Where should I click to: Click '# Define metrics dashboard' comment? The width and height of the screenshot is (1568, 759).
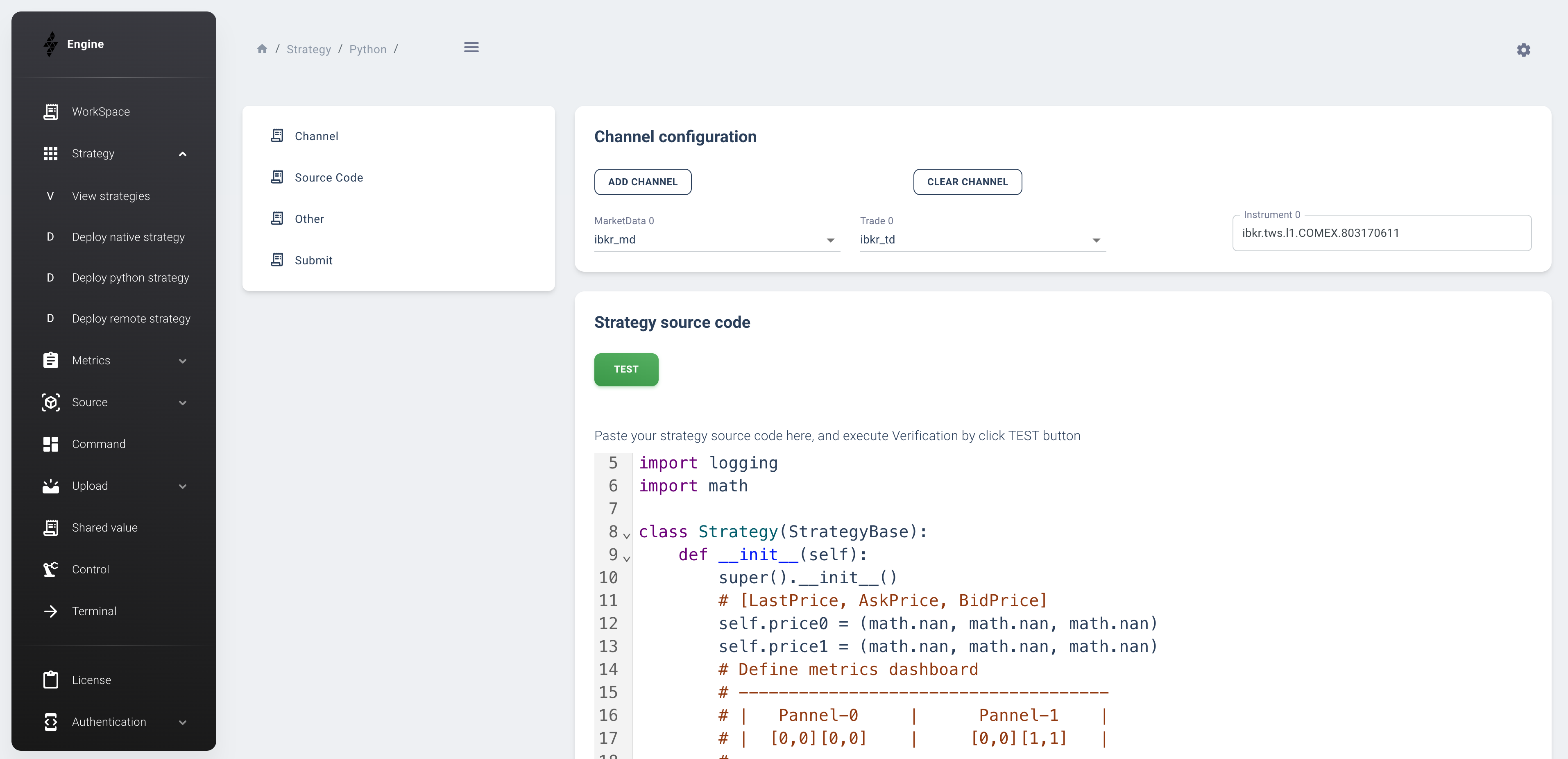point(848,670)
